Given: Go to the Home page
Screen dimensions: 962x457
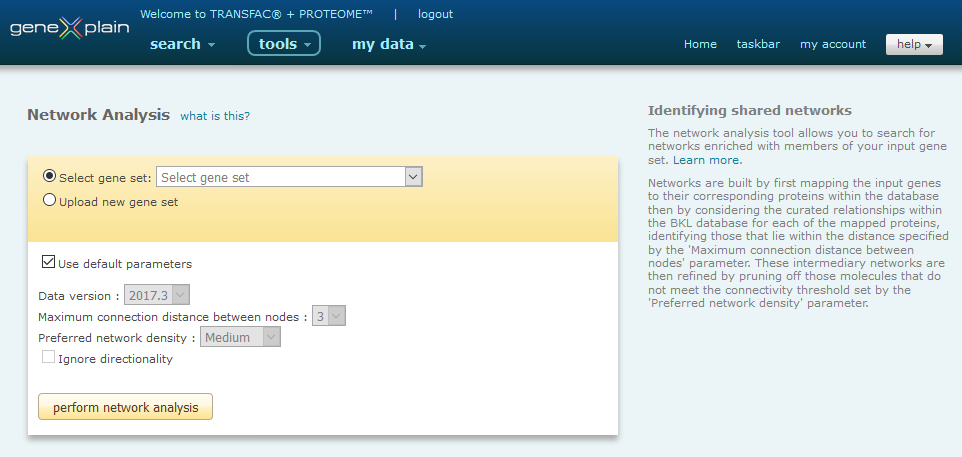Looking at the screenshot, I should pos(700,44).
